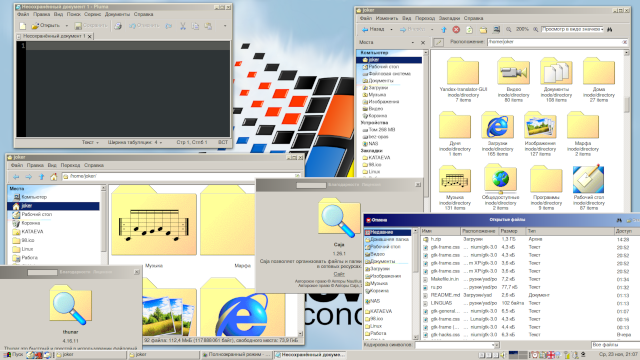Close the unsaved document tab in Pluma
Image resolution: width=640 pixels, height=360 pixels.
click(90, 36)
